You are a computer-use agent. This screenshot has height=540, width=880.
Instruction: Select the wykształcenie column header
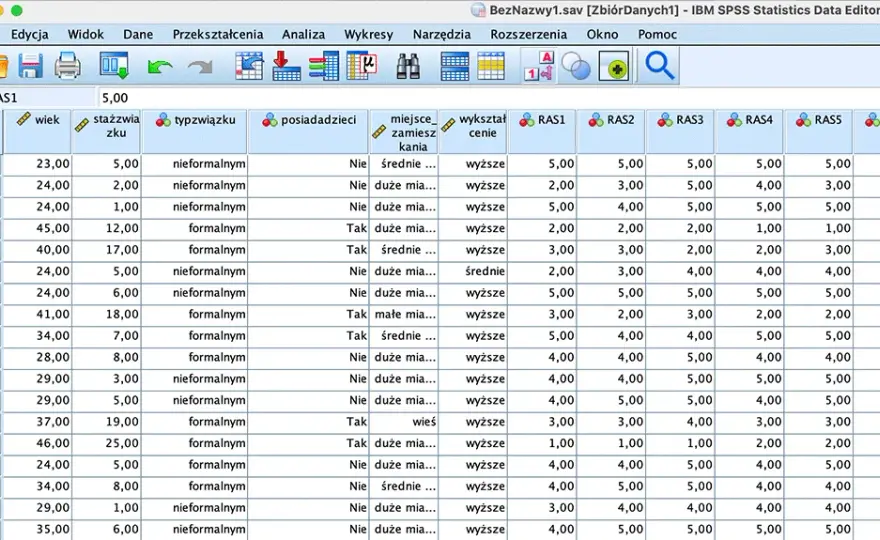click(473, 131)
